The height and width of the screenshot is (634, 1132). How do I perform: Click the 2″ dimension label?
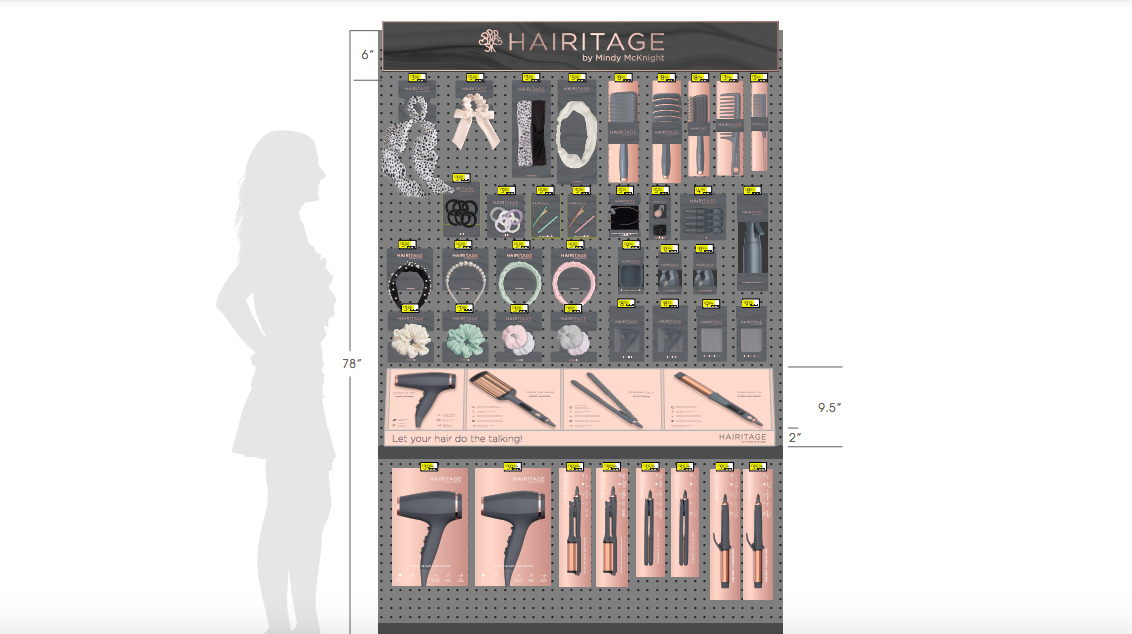tap(795, 437)
